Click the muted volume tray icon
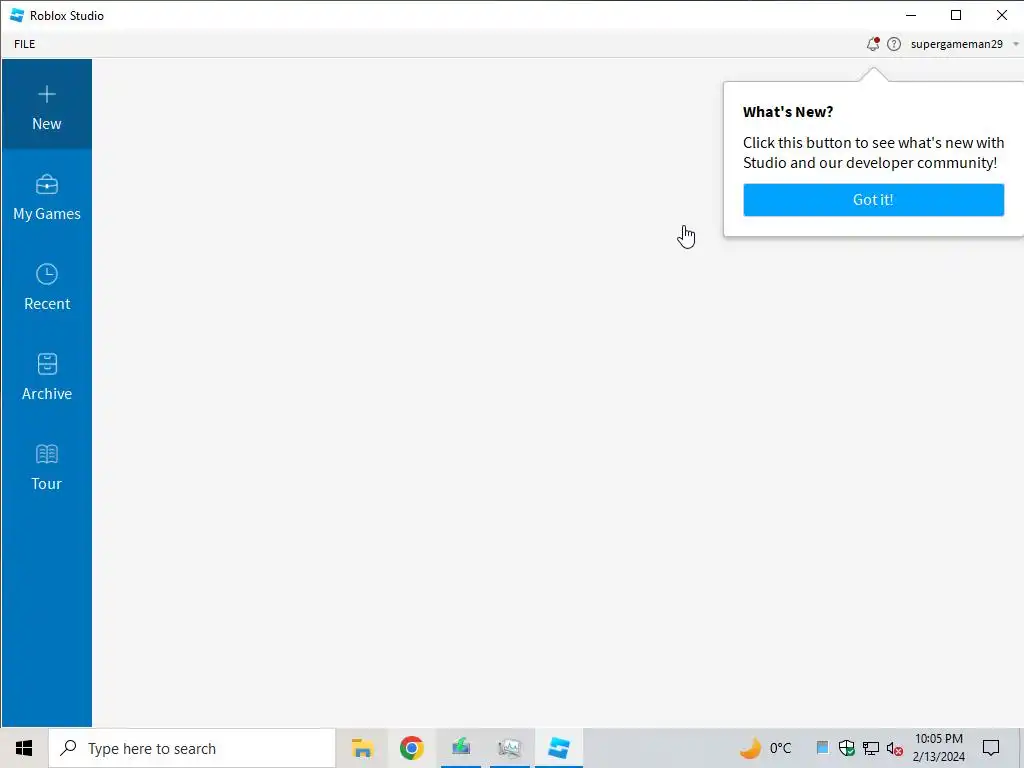The image size is (1024, 768). [x=894, y=748]
